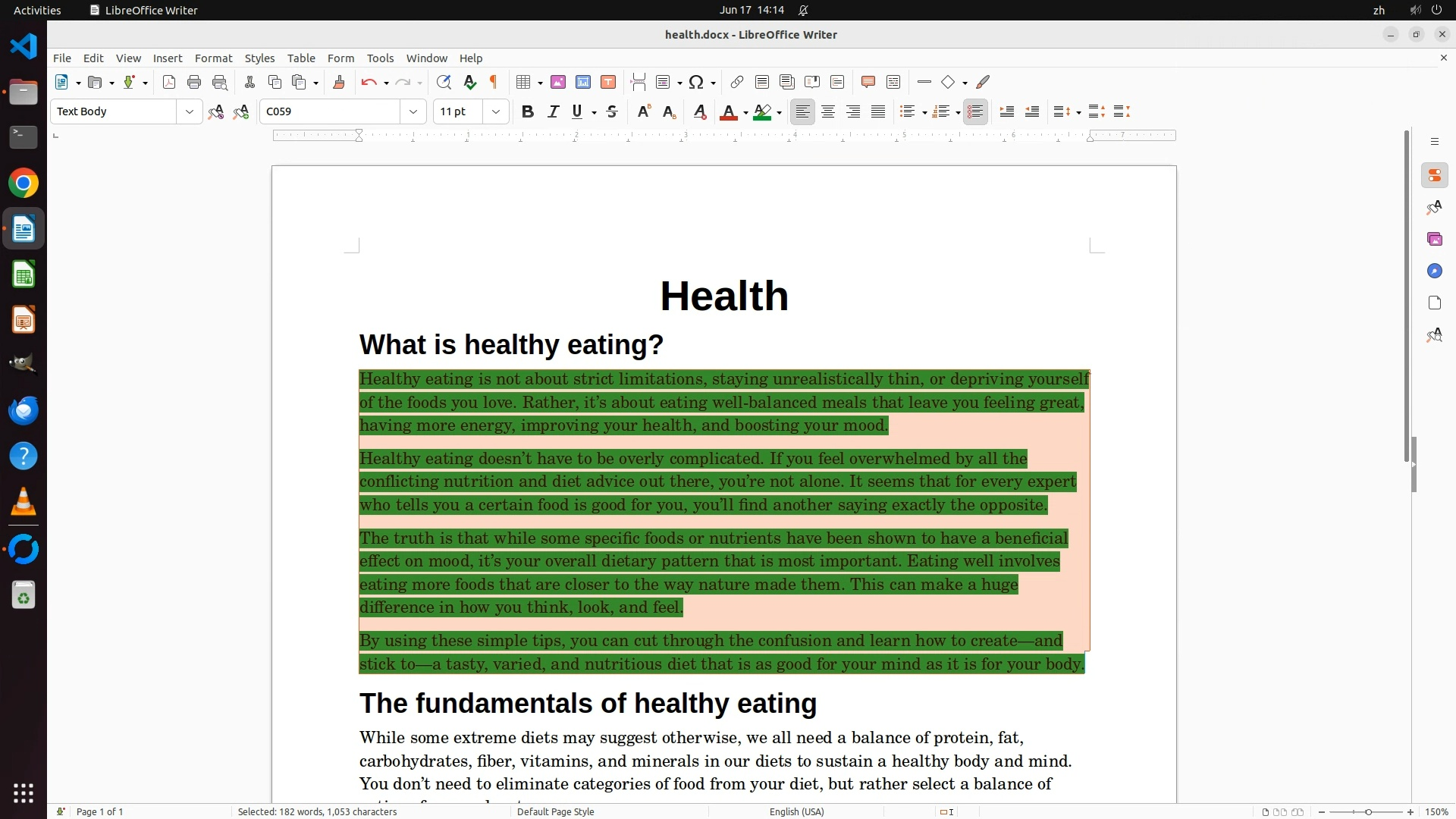Click the Export as PDF icon
Viewport: 1456px width, 819px height.
click(169, 82)
